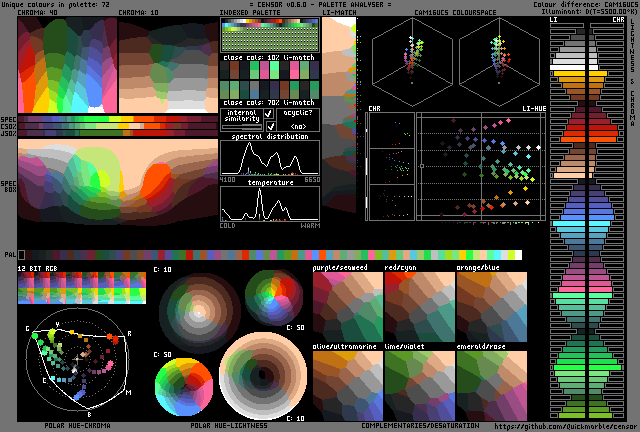Click the CHROMA: 40 colour map
Viewport: 640px width, 432px height.
click(67, 65)
